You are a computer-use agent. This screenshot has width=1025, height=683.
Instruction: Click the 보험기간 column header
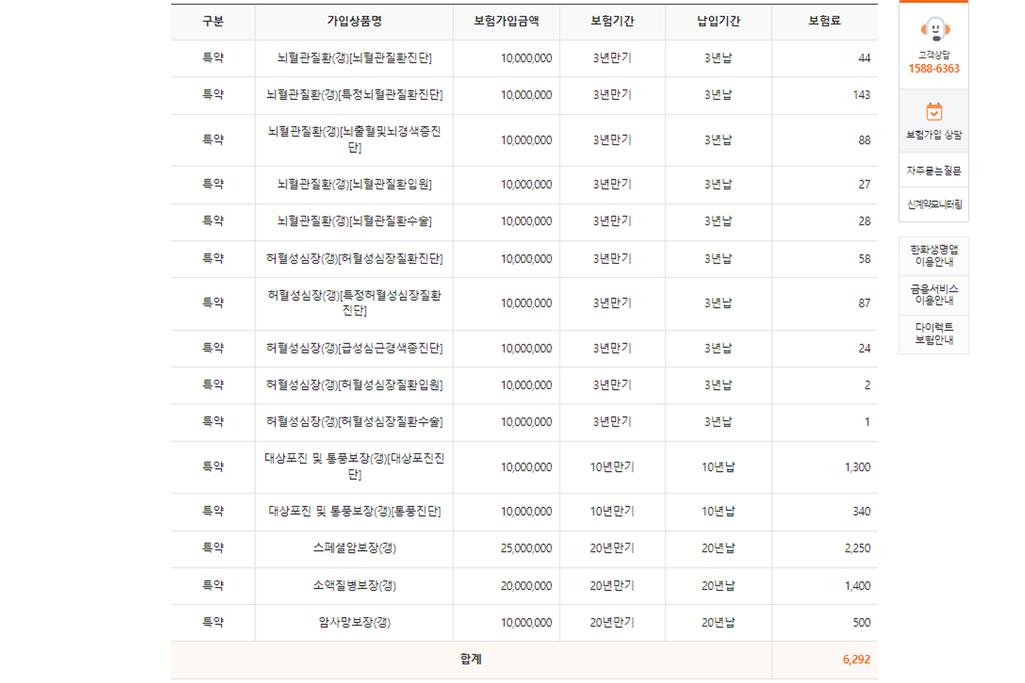(613, 21)
